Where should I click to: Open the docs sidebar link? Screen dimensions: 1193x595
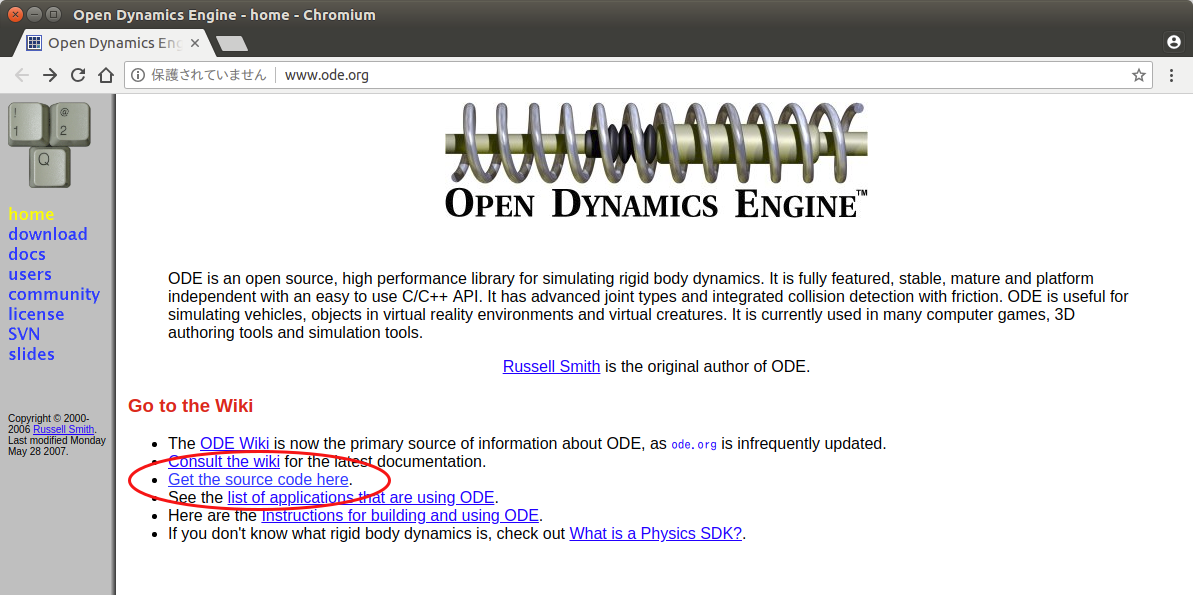pos(27,254)
